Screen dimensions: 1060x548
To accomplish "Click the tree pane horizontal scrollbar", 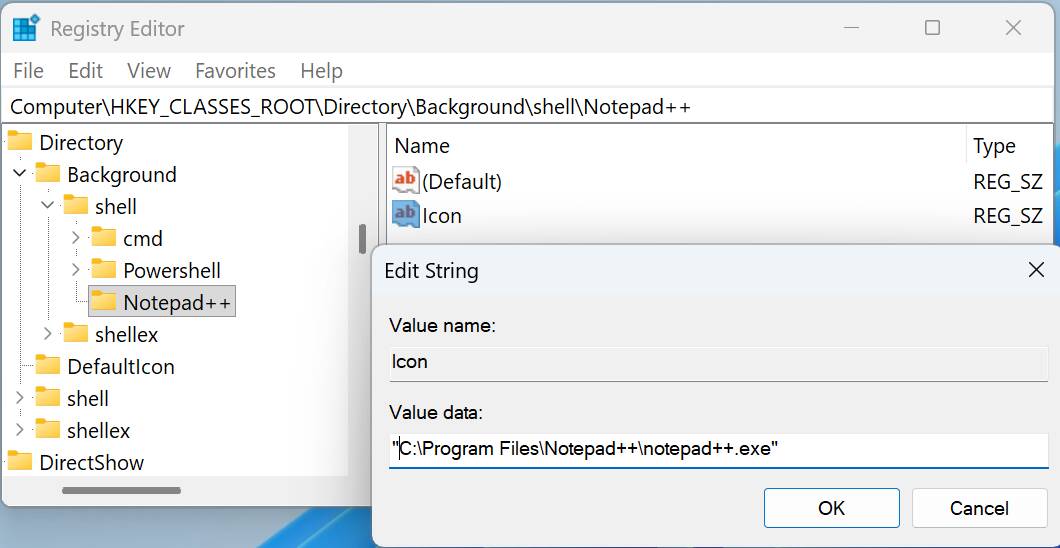I will tap(122, 490).
